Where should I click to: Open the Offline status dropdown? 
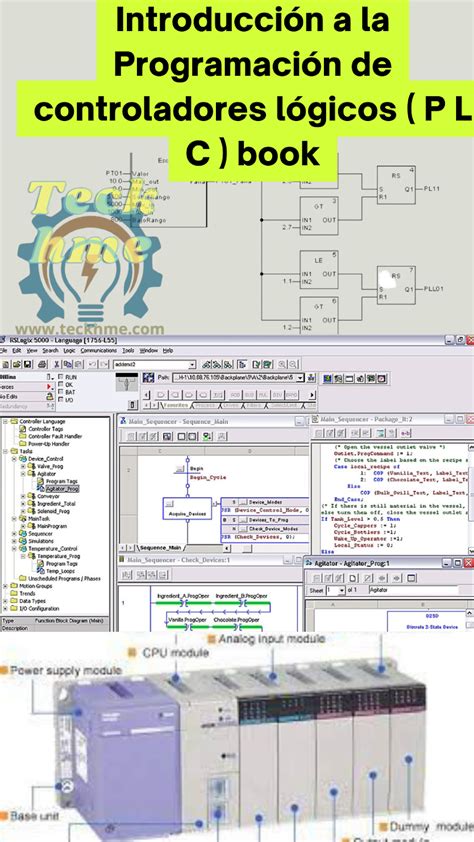click(x=50, y=377)
